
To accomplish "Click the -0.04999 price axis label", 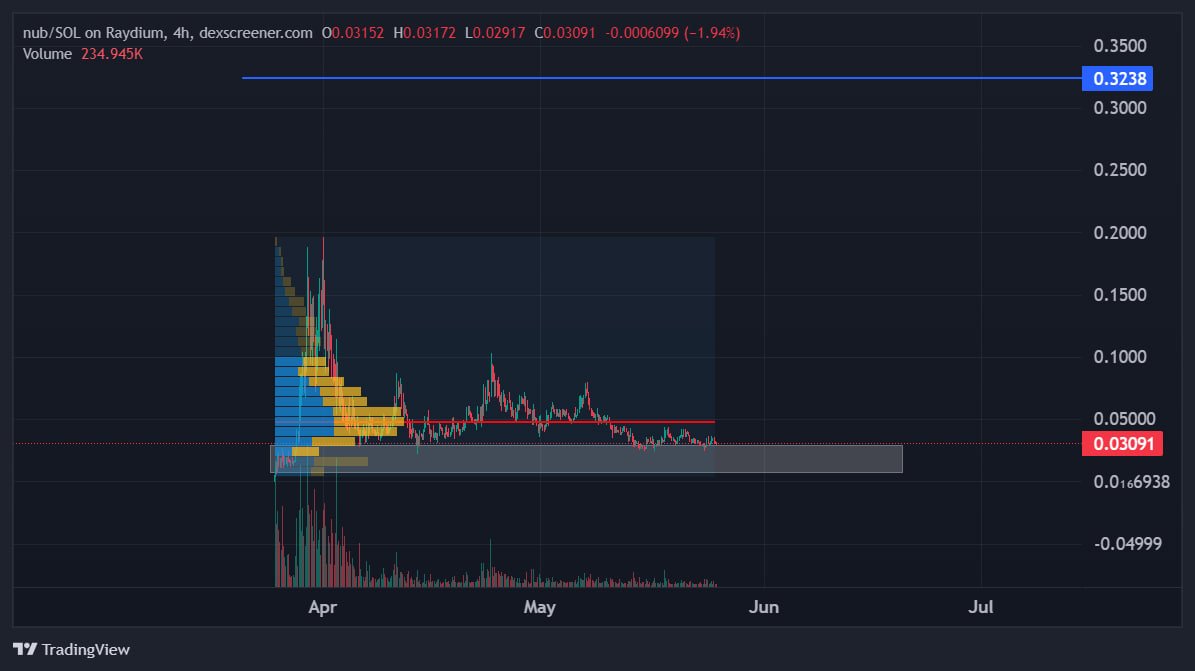I will coord(1128,544).
